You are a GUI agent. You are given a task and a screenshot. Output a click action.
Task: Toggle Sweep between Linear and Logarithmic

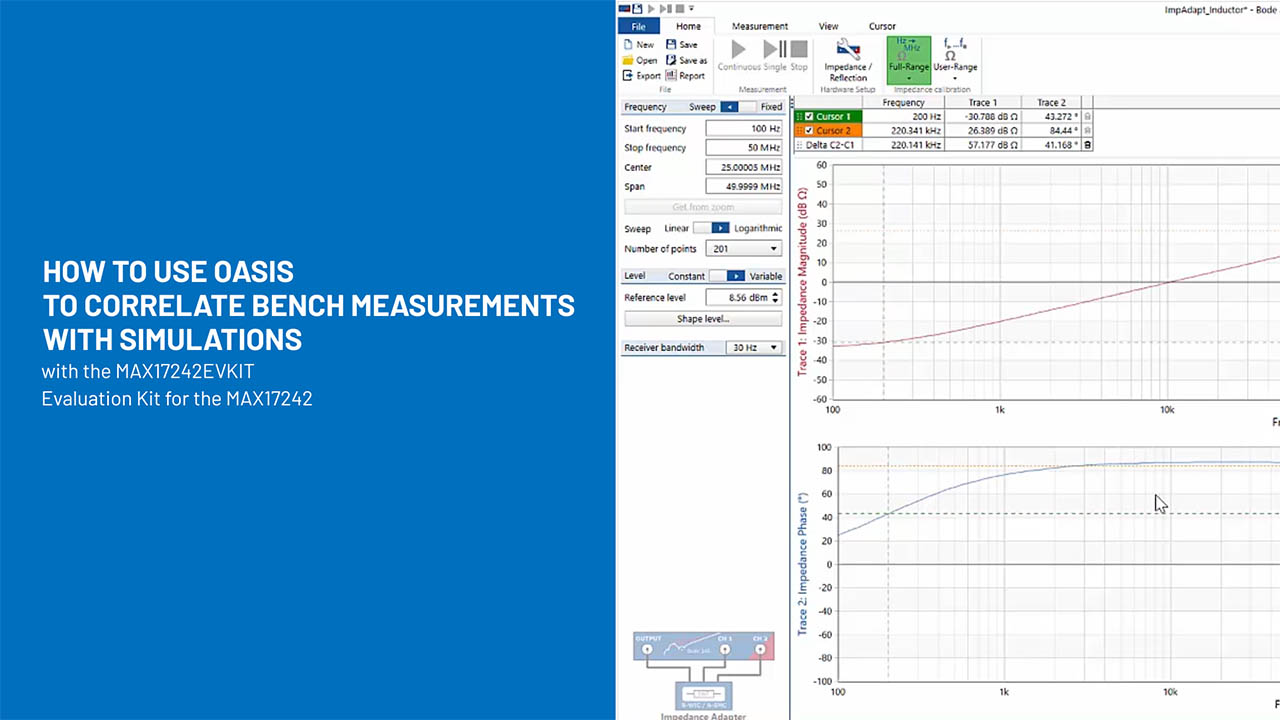[x=712, y=228]
